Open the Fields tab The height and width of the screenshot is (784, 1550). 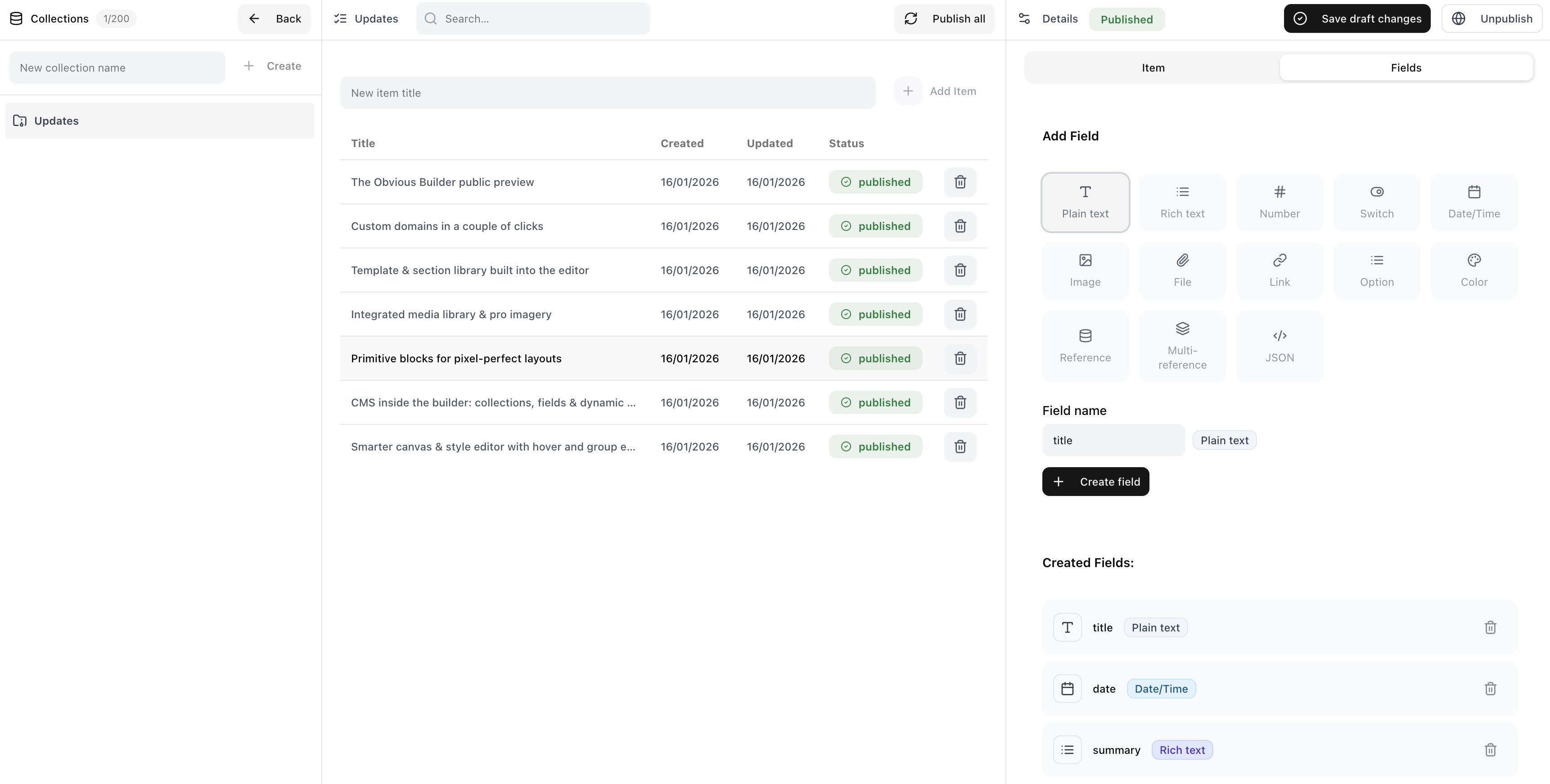coord(1406,68)
